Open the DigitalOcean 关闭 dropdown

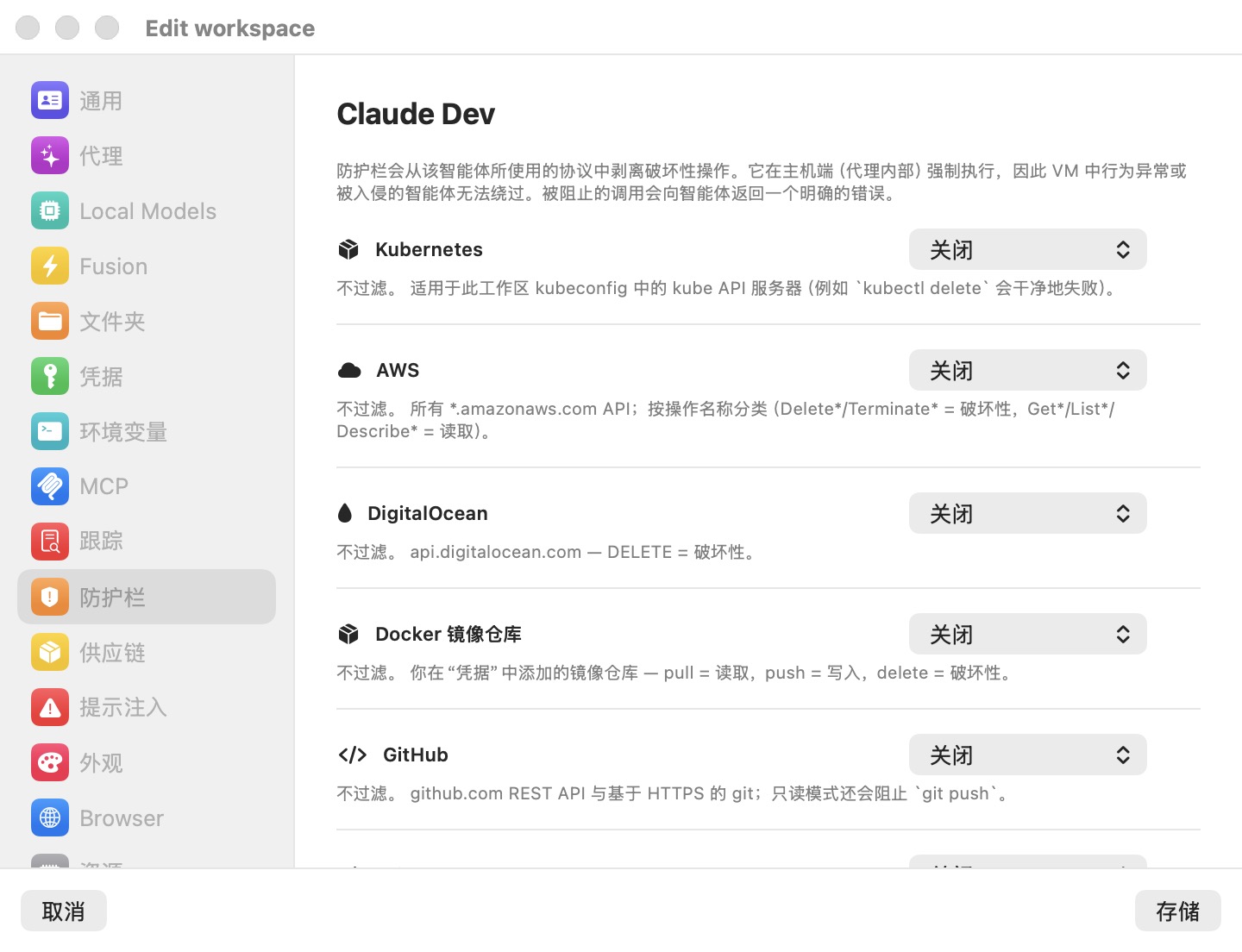1028,514
